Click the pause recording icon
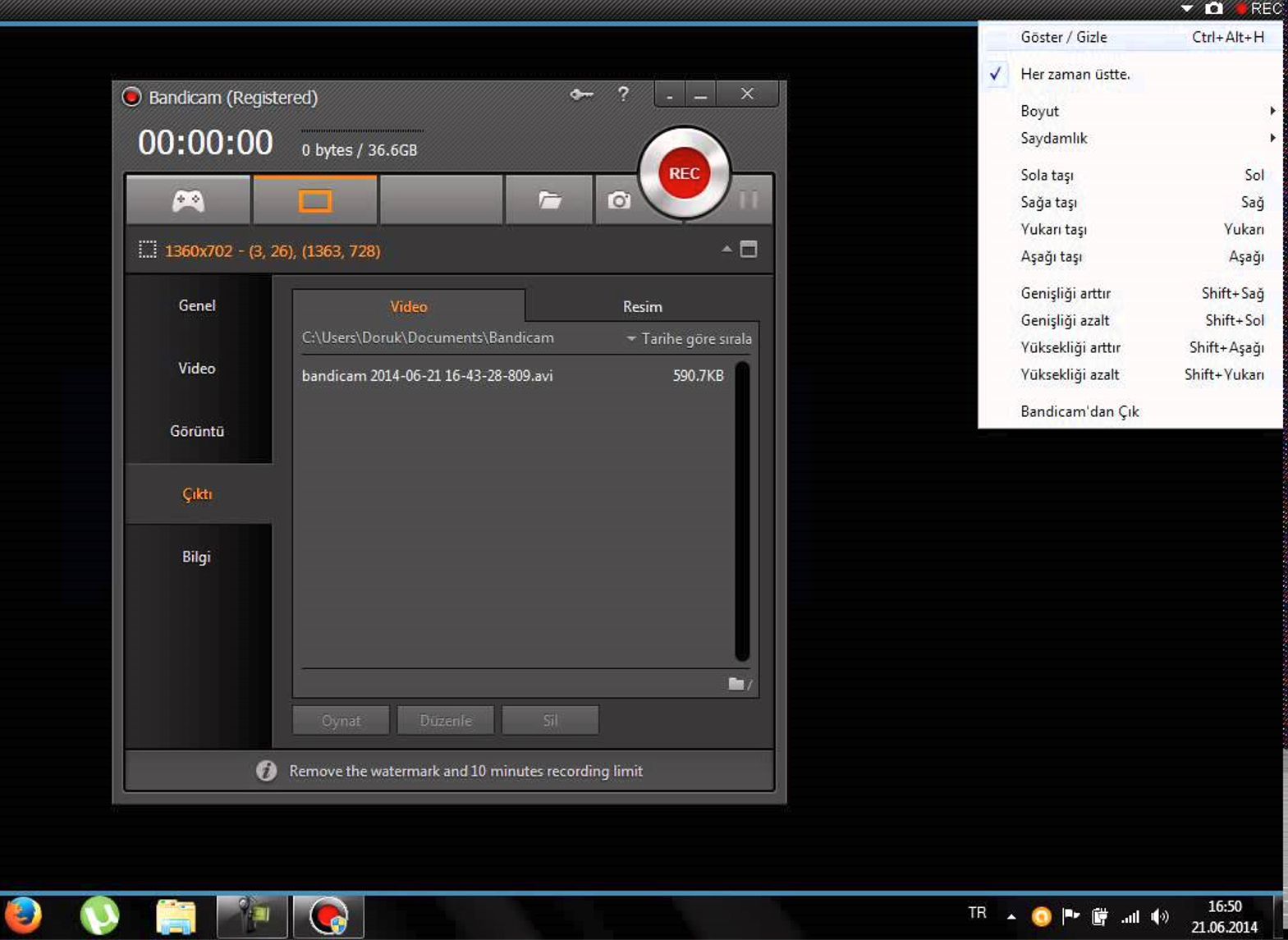This screenshot has width=1288, height=940. [748, 199]
